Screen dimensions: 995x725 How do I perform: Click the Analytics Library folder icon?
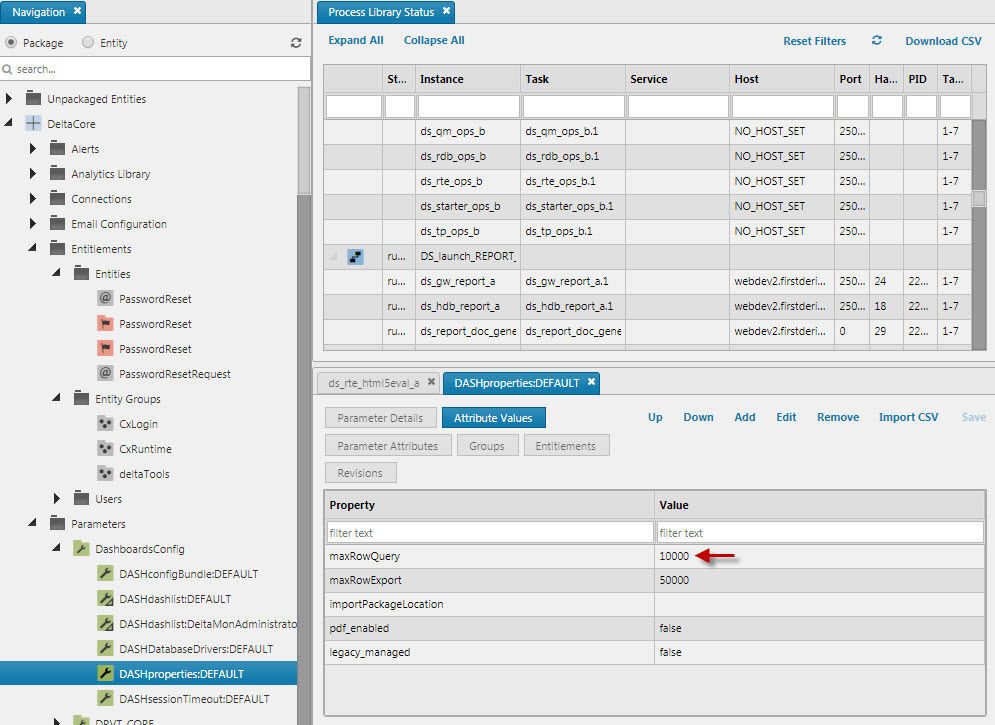(57, 173)
